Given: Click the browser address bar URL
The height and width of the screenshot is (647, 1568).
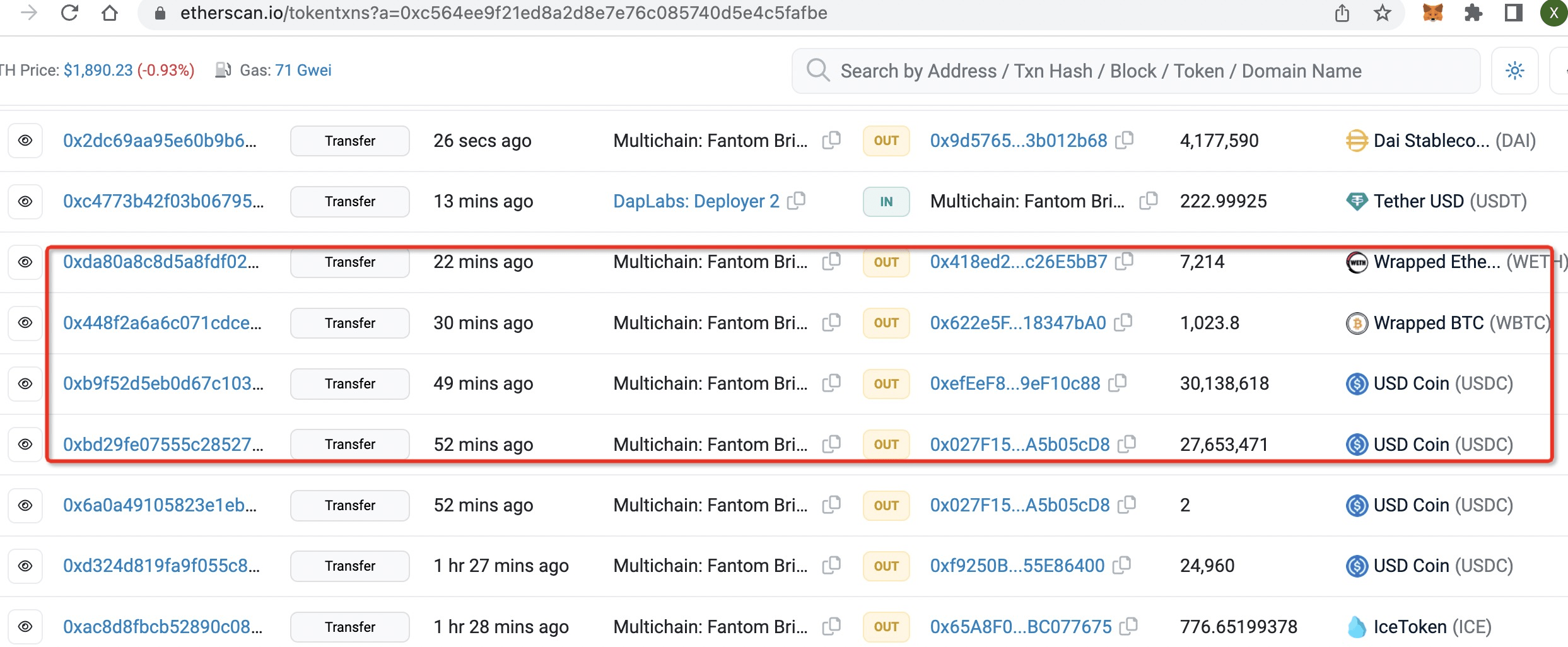Looking at the screenshot, I should 503,13.
